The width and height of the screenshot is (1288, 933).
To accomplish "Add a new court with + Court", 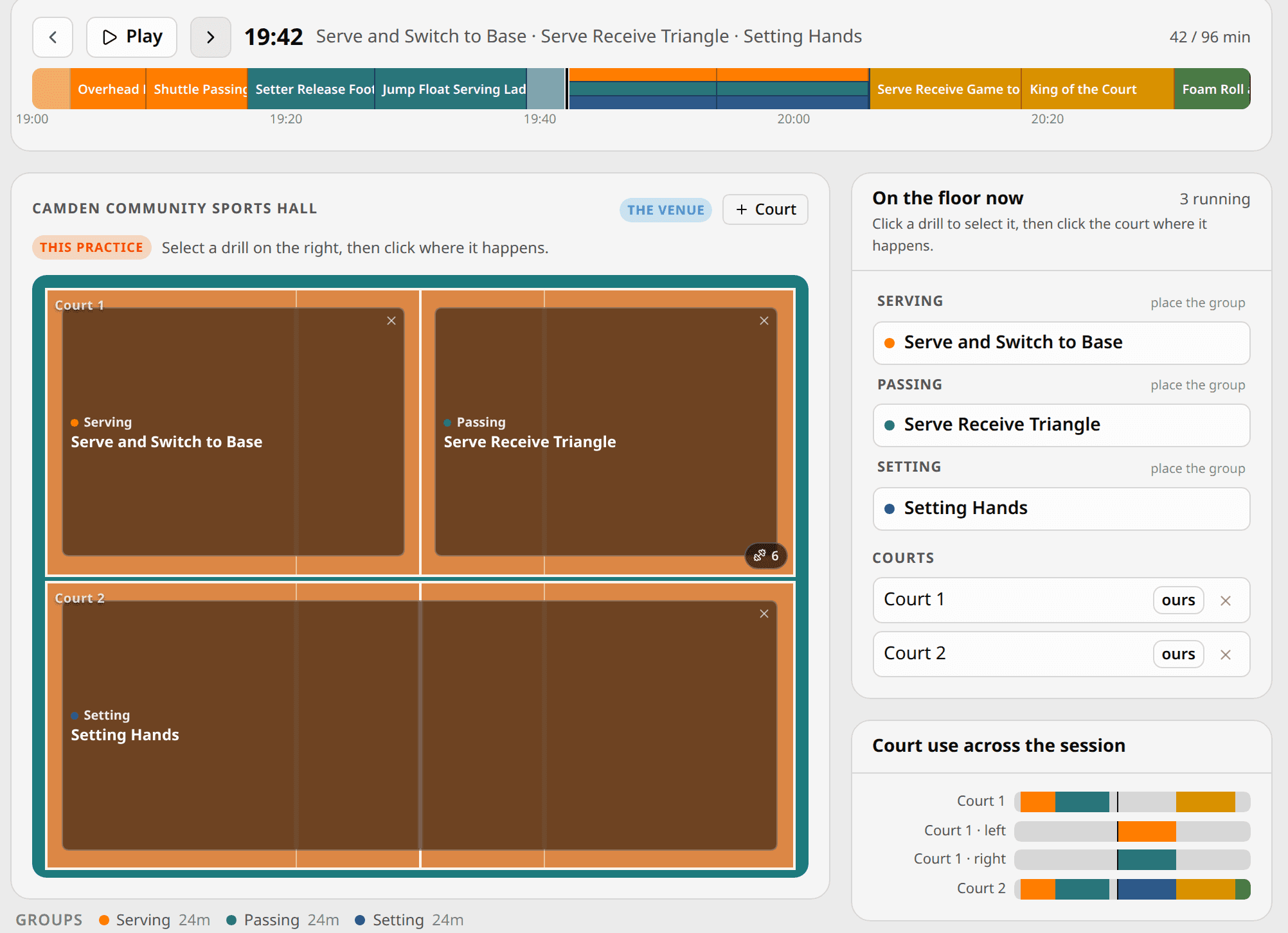I will point(765,209).
